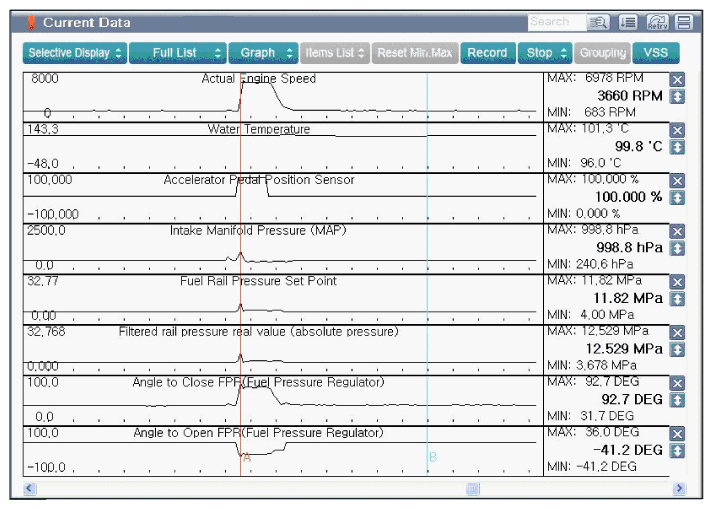Screen dimensions: 713x509
Task: Click the MIN: 240.6 hPa reading
Action: point(590,264)
